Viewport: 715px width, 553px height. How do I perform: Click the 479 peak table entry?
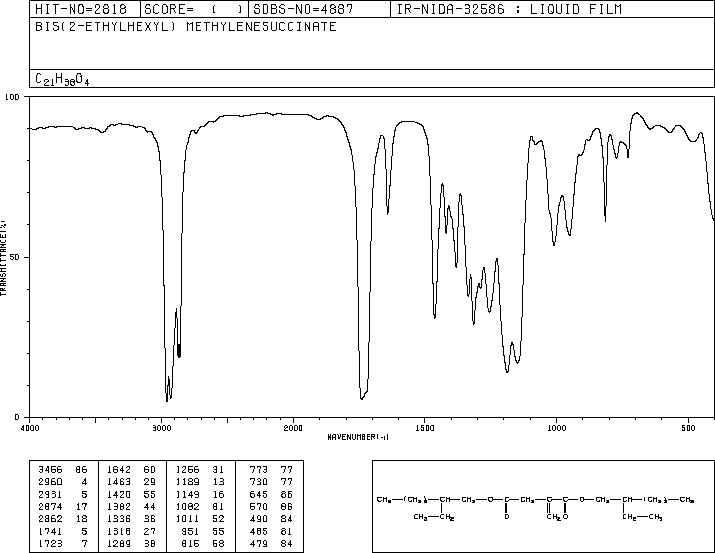271,543
